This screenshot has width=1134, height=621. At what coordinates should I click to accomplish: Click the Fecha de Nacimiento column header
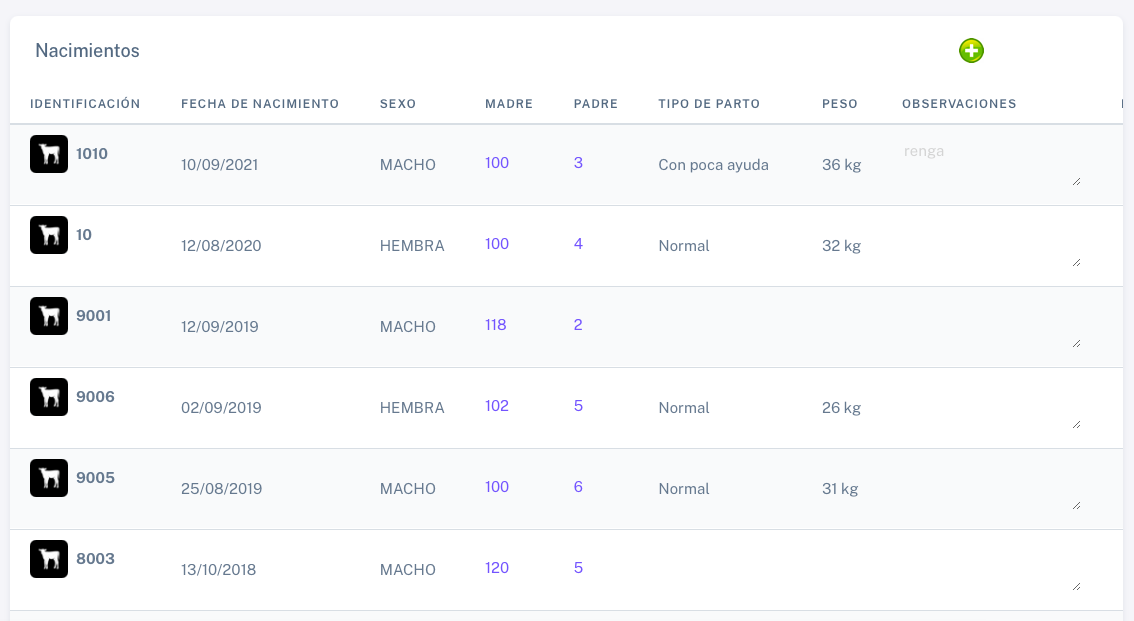(260, 104)
